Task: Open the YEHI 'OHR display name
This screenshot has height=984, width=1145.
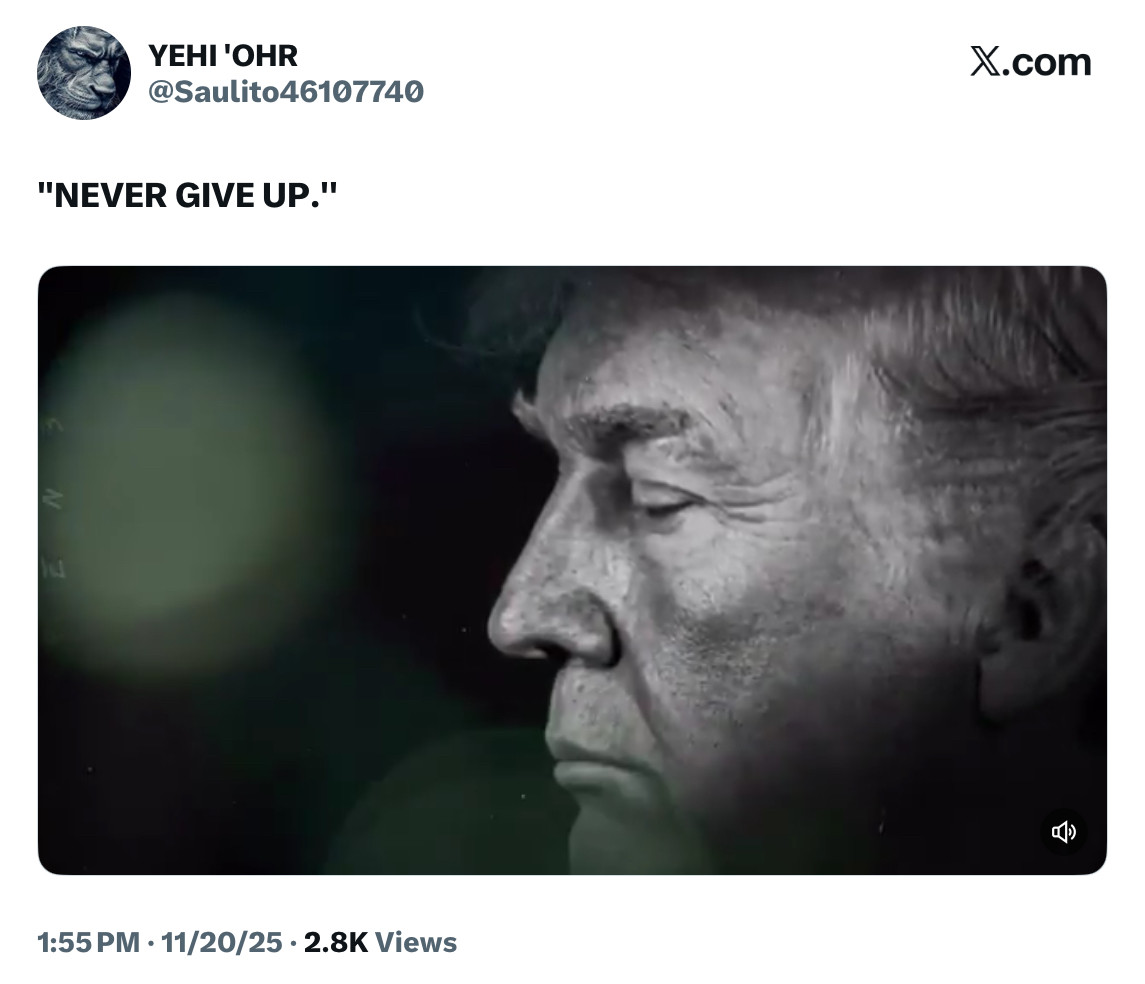Action: point(223,55)
